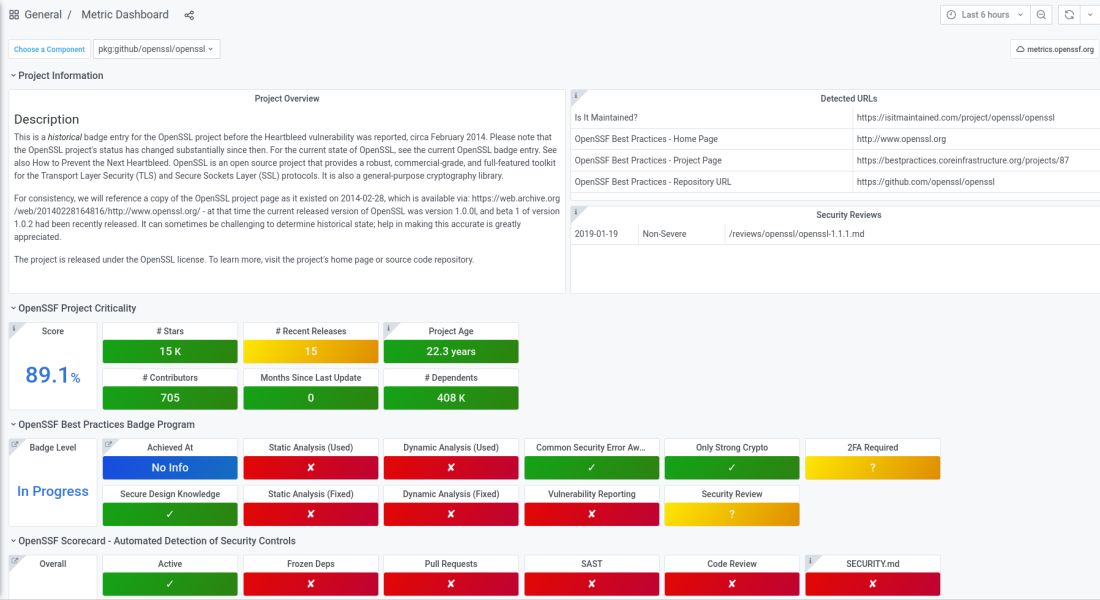1100x600 pixels.
Task: Open the Last 6 hours time picker
Action: pyautogui.click(x=984, y=15)
